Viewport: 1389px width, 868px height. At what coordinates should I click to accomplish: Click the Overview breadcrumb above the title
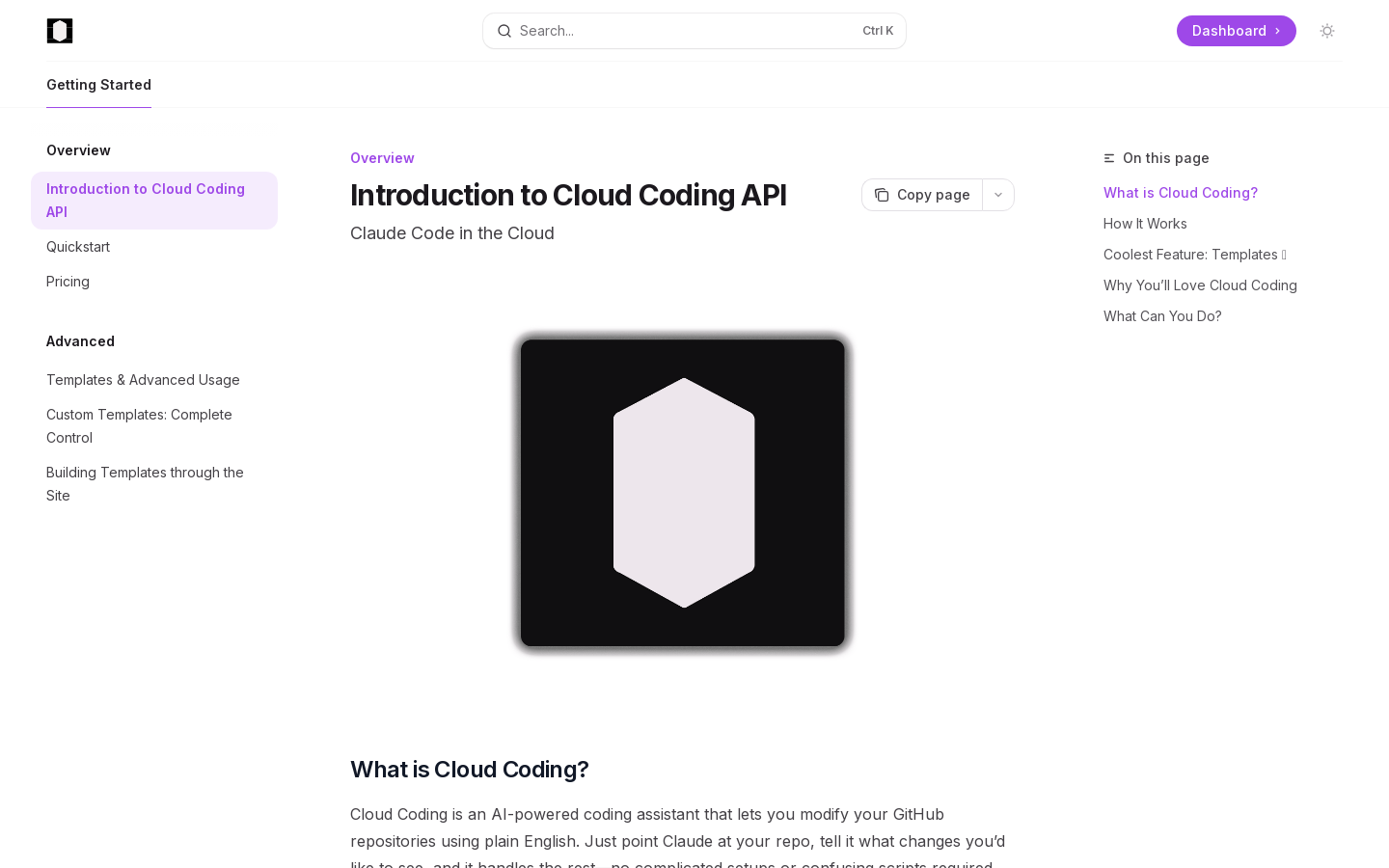[382, 158]
